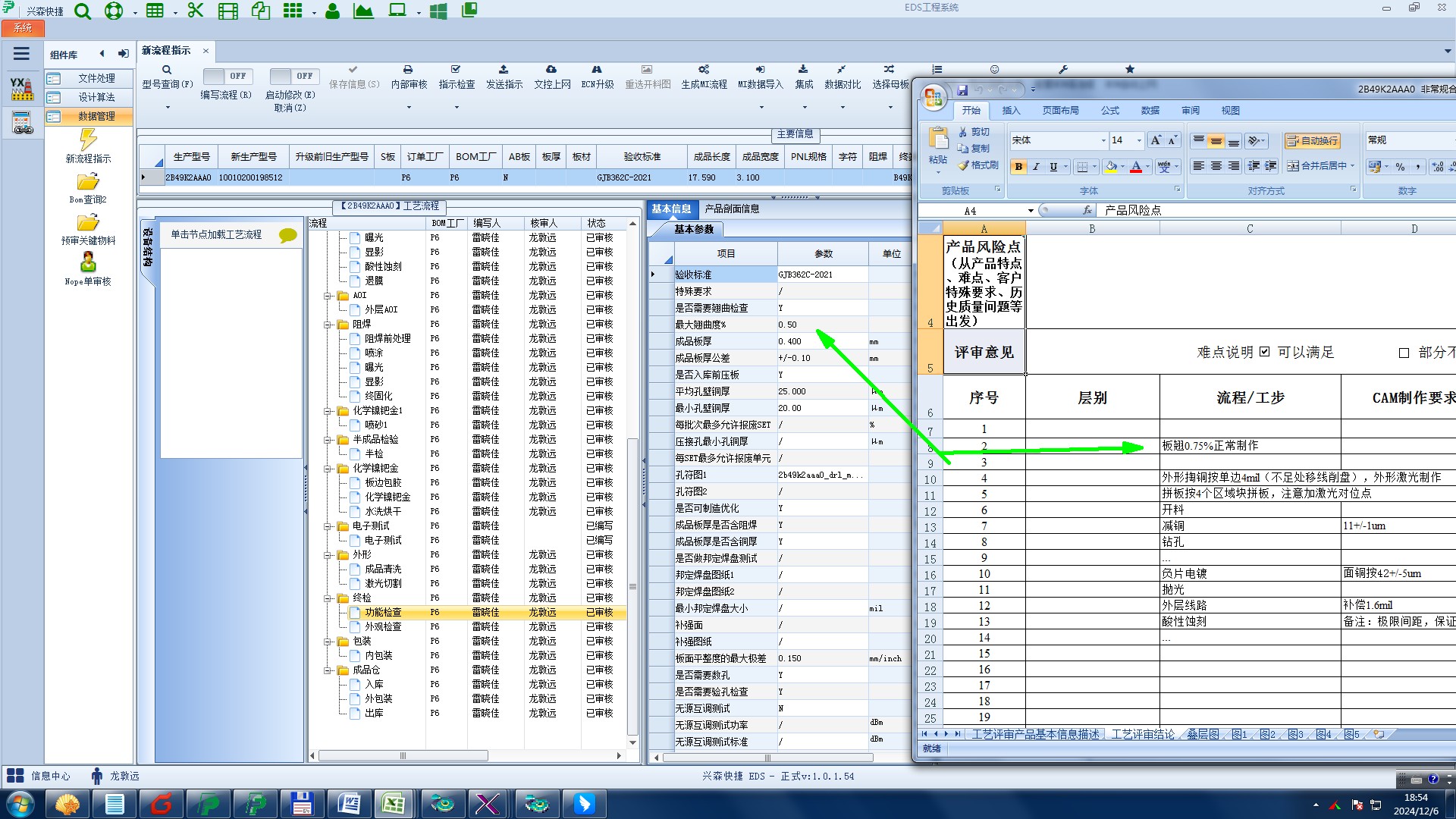This screenshot has width=1456, height=819.
Task: Open the 插入 ribbon tab
Action: [x=1011, y=111]
